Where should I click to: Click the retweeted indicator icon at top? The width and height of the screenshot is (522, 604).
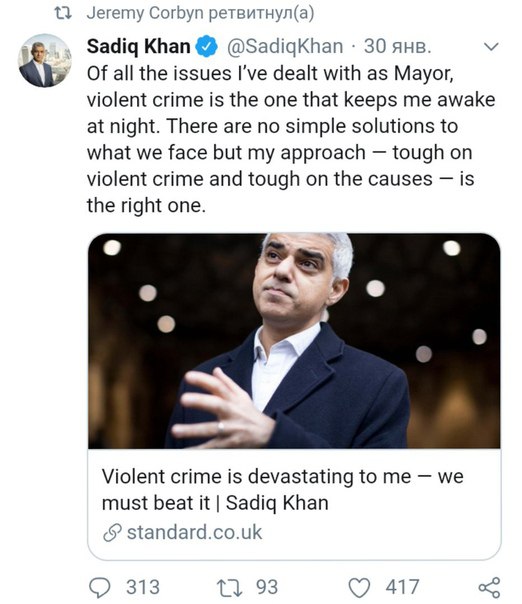coord(63,13)
